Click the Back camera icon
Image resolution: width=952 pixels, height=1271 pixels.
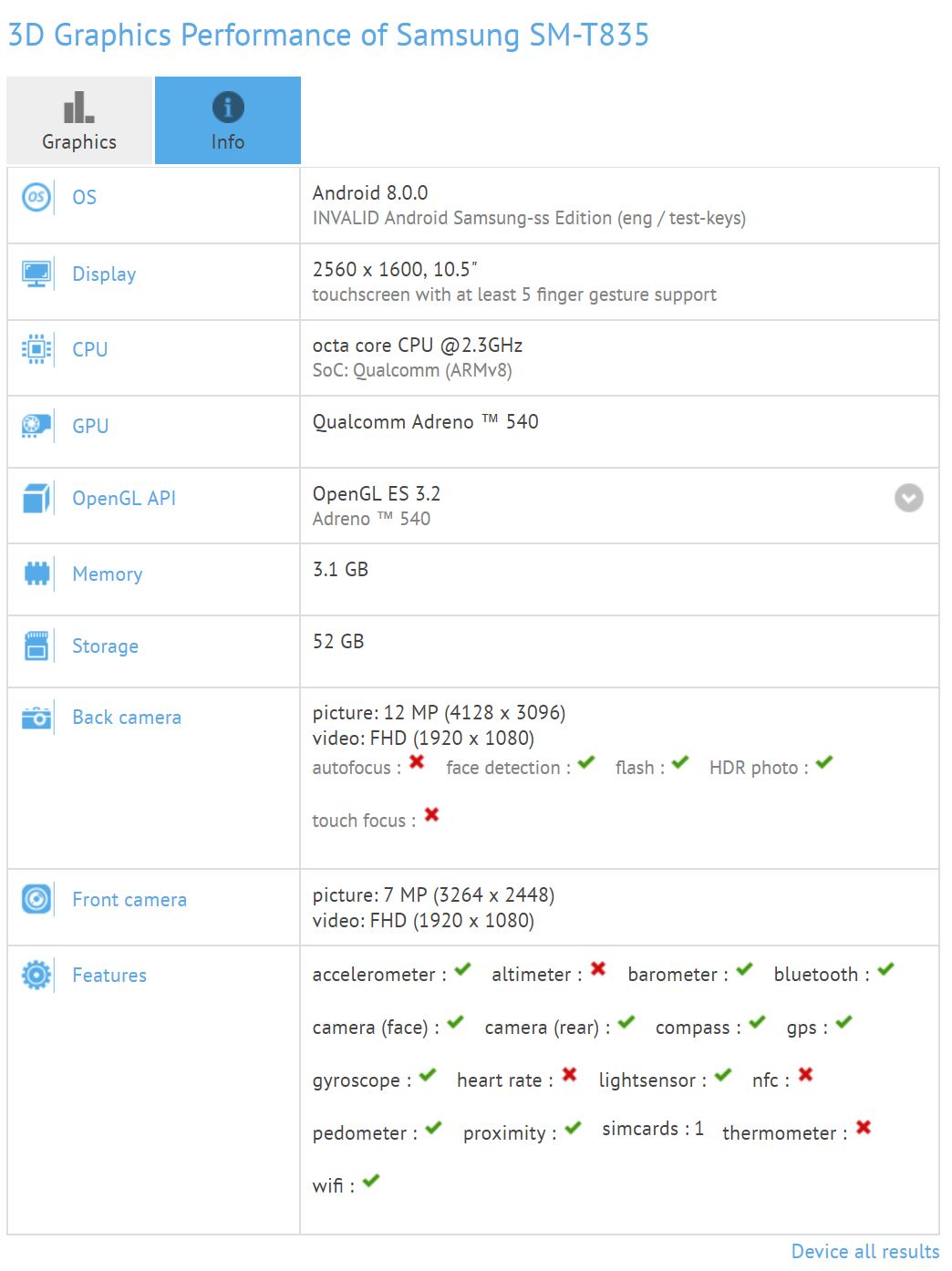tap(36, 718)
